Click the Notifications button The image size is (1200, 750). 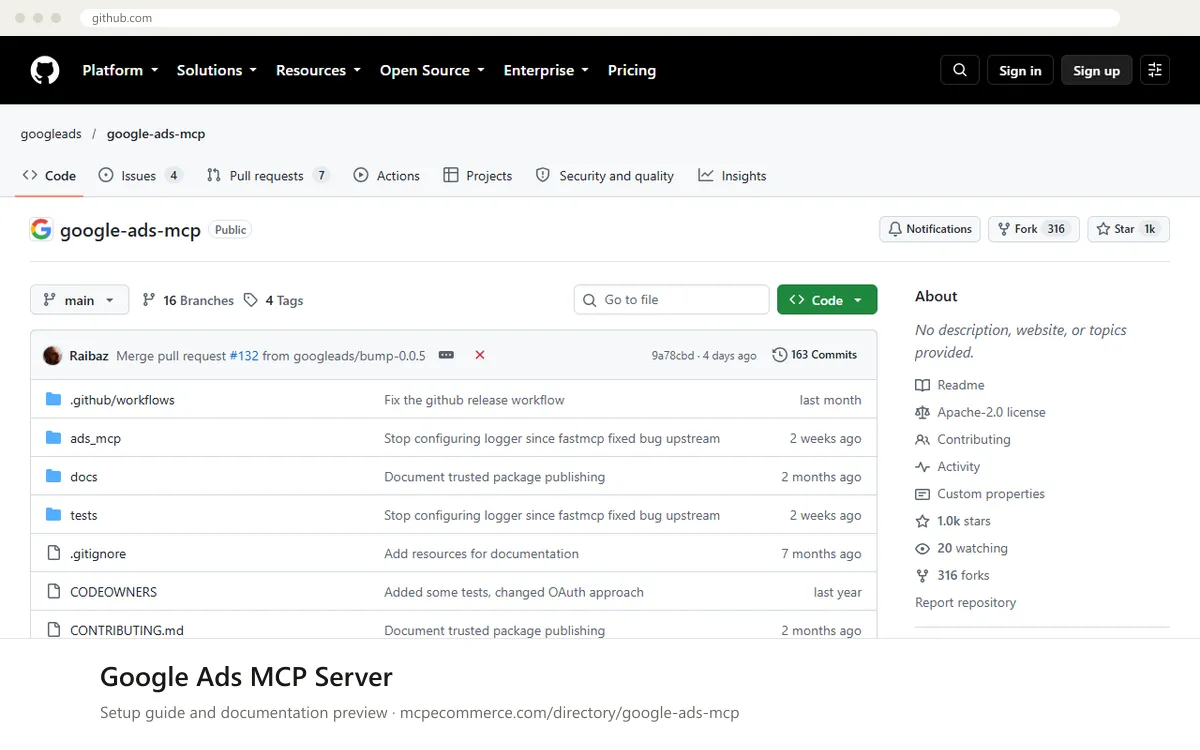[930, 229]
